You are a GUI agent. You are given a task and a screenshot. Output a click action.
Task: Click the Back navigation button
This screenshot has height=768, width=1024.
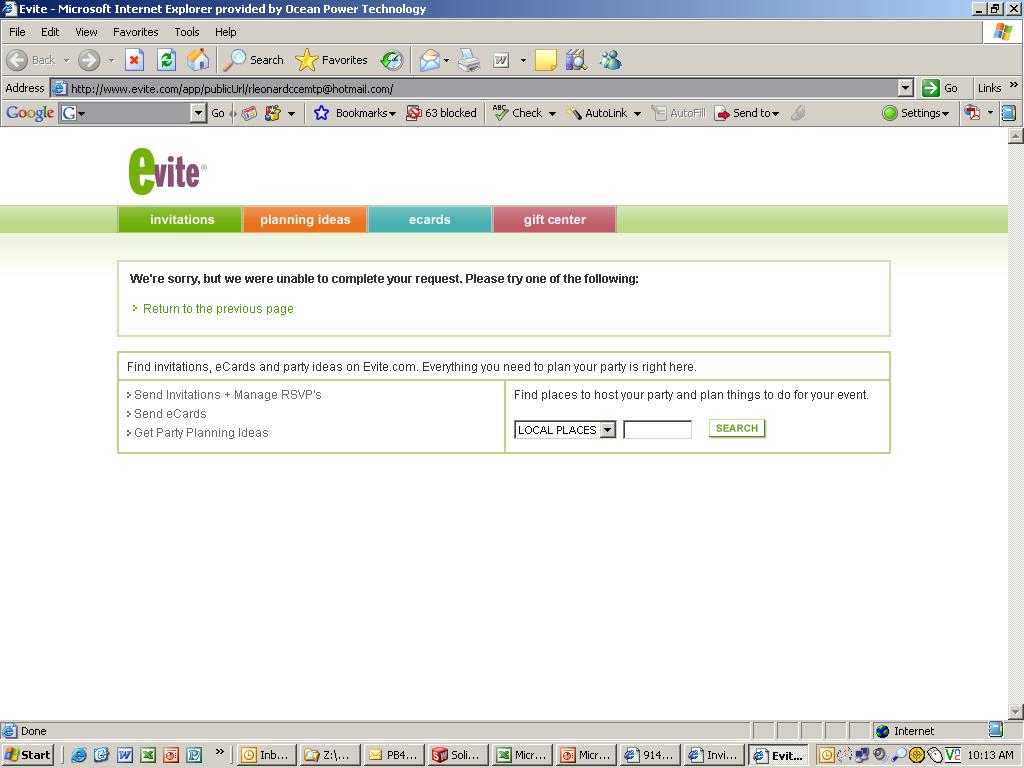tap(31, 60)
